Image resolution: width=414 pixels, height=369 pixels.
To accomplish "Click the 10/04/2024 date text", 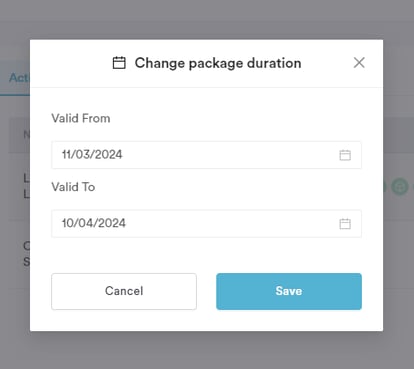I will pos(94,223).
